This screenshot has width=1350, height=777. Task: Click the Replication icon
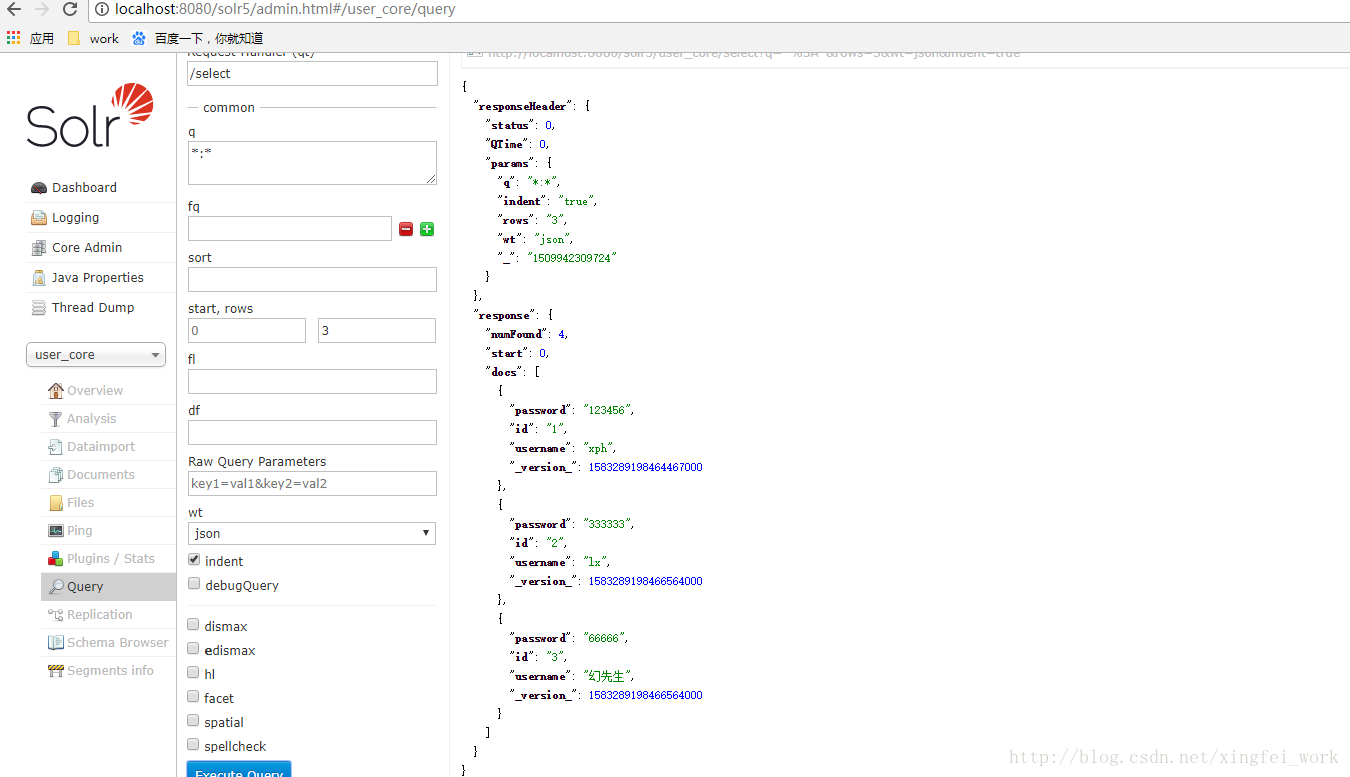[56, 615]
